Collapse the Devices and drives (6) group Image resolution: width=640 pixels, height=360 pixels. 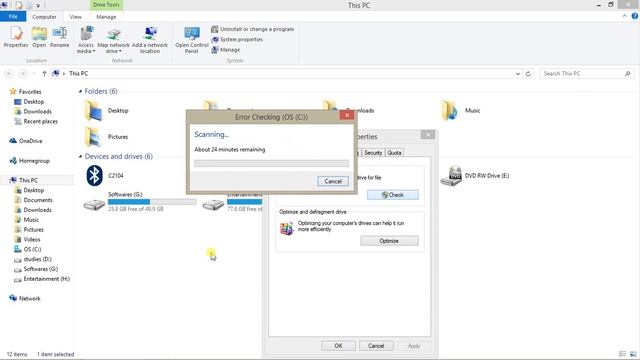pyautogui.click(x=80, y=156)
